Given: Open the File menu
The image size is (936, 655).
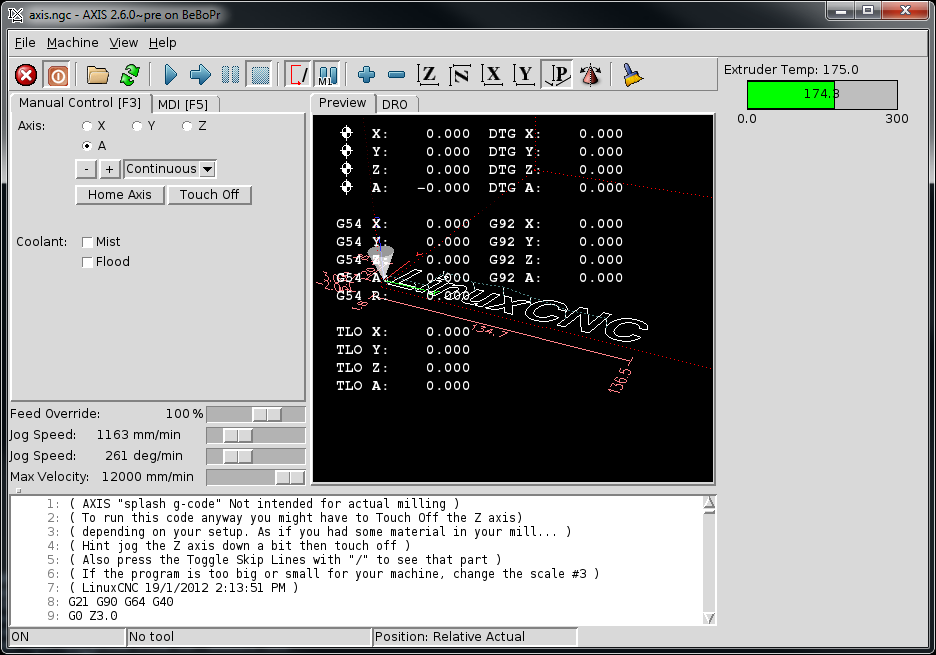Looking at the screenshot, I should point(25,43).
